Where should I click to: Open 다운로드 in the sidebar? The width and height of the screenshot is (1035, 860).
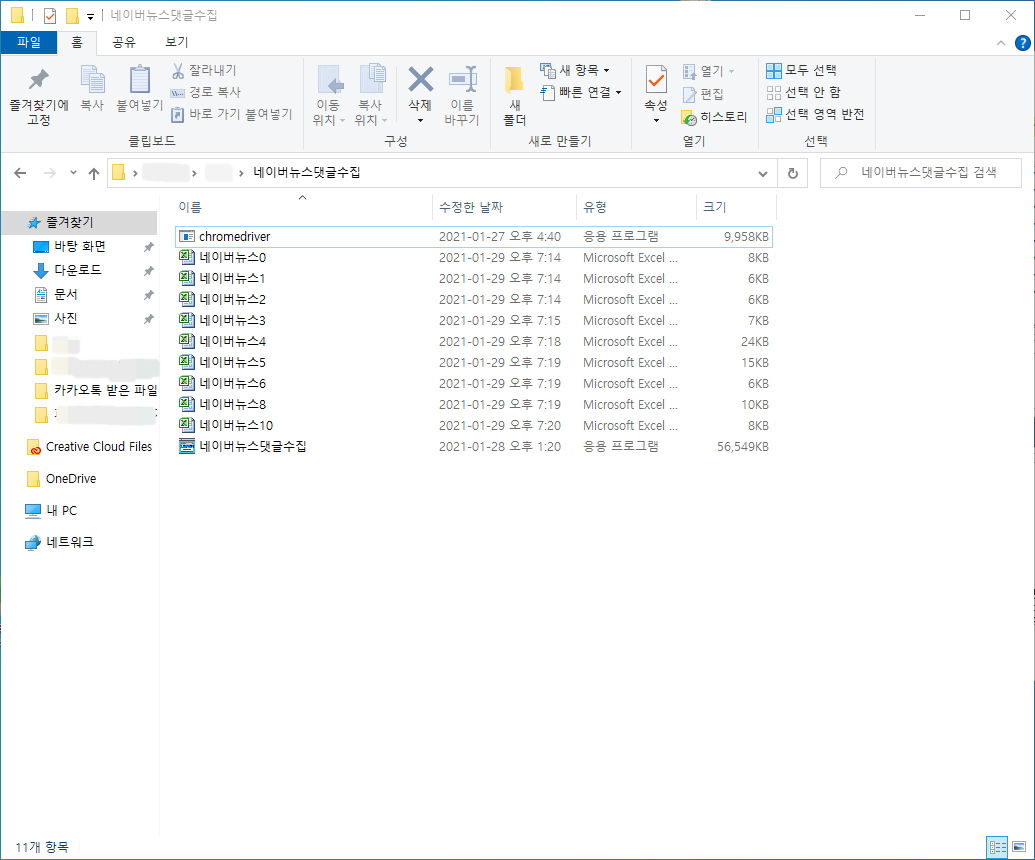[77, 271]
